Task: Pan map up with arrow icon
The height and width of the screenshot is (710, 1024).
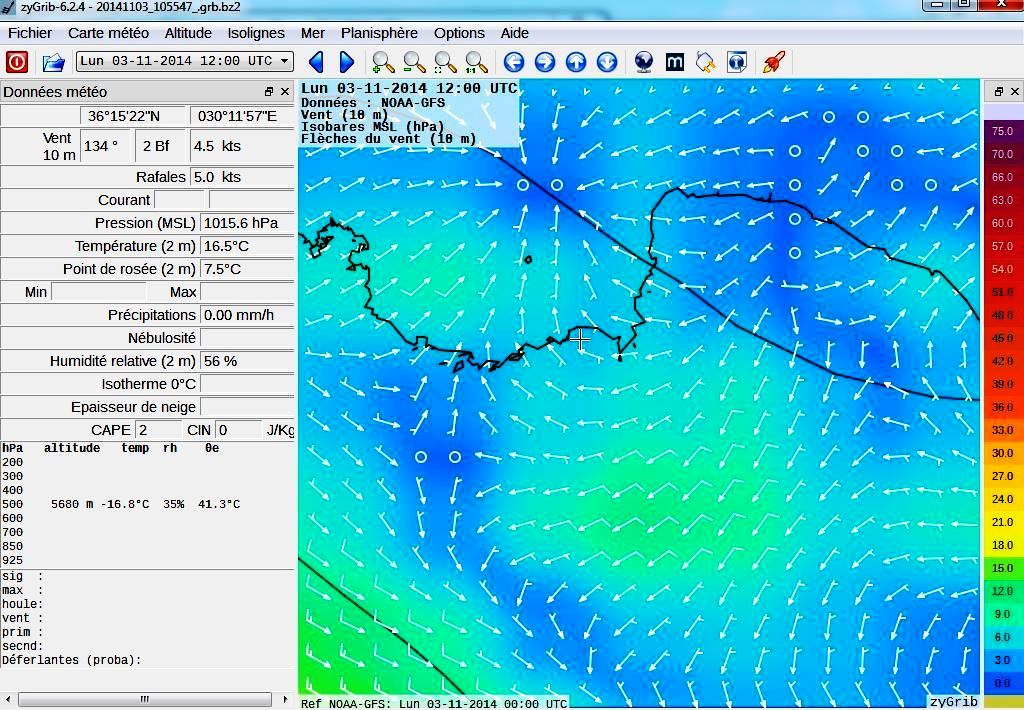Action: 576,62
